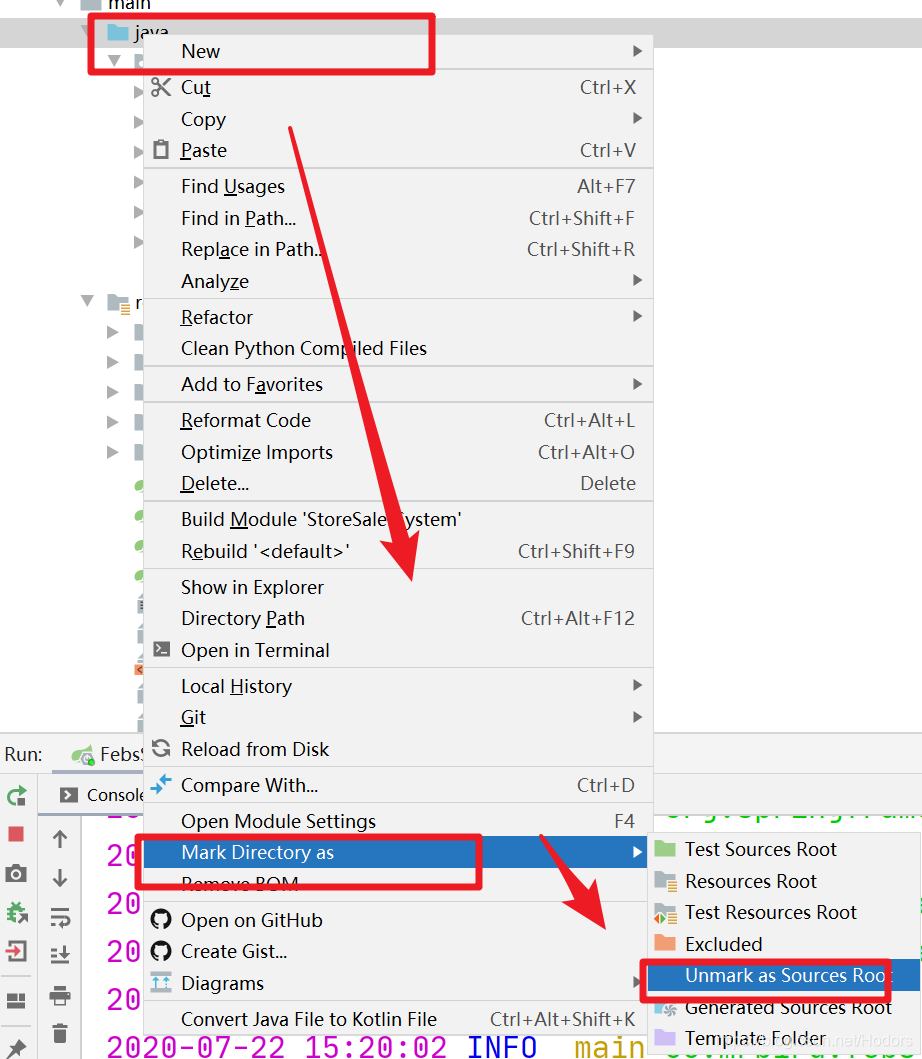Select Clean Python Compiled Files
This screenshot has width=922, height=1059.
tap(399, 348)
